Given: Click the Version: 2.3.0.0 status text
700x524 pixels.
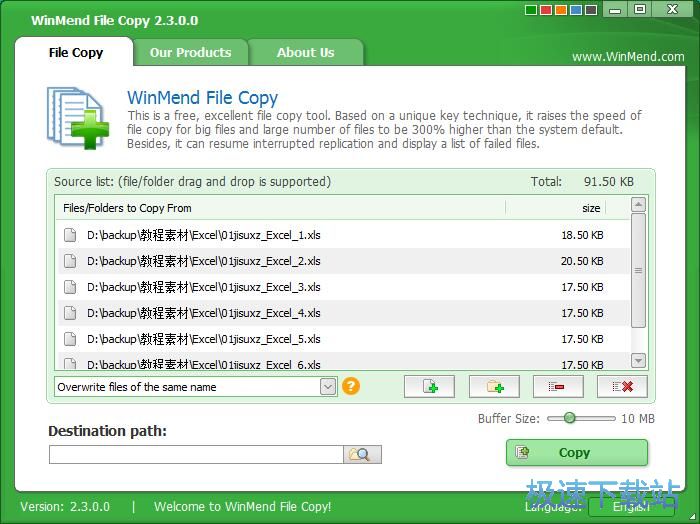Looking at the screenshot, I should point(65,507).
